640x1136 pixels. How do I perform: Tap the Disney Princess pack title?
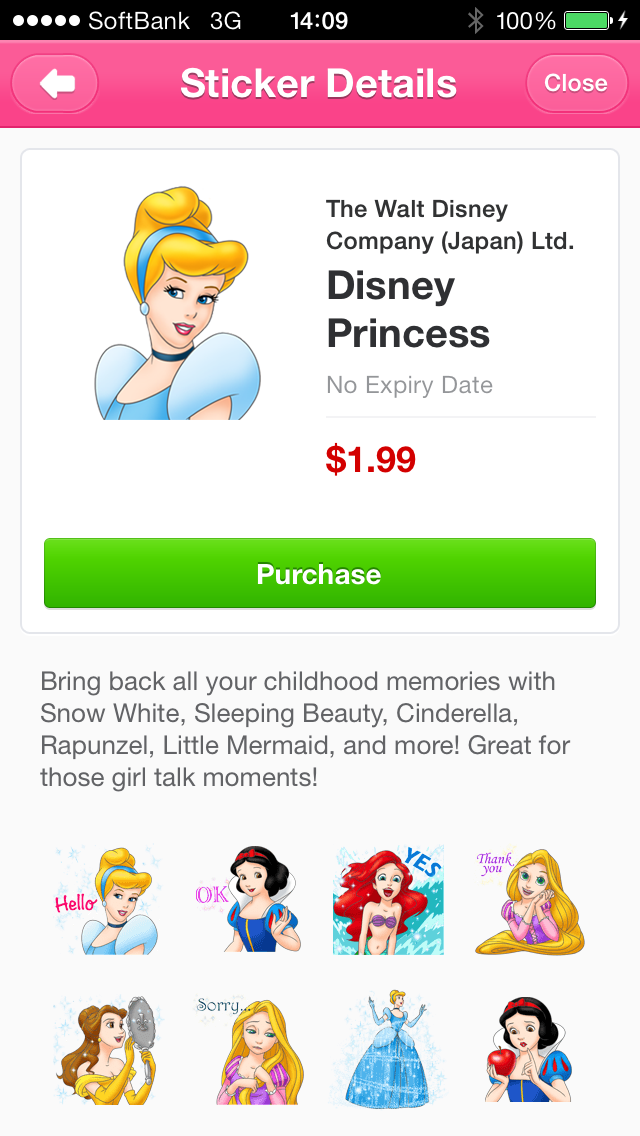coord(408,310)
